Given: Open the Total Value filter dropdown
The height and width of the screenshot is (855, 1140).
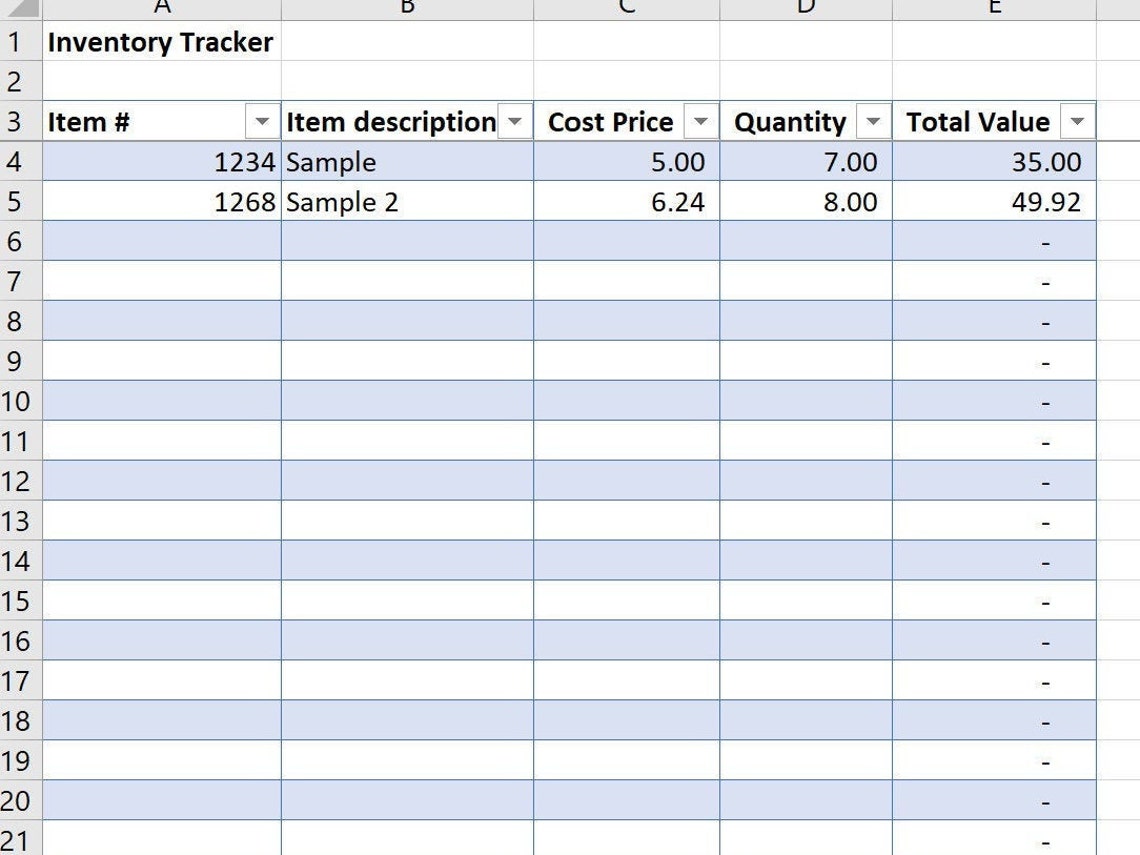Looking at the screenshot, I should (x=1077, y=121).
